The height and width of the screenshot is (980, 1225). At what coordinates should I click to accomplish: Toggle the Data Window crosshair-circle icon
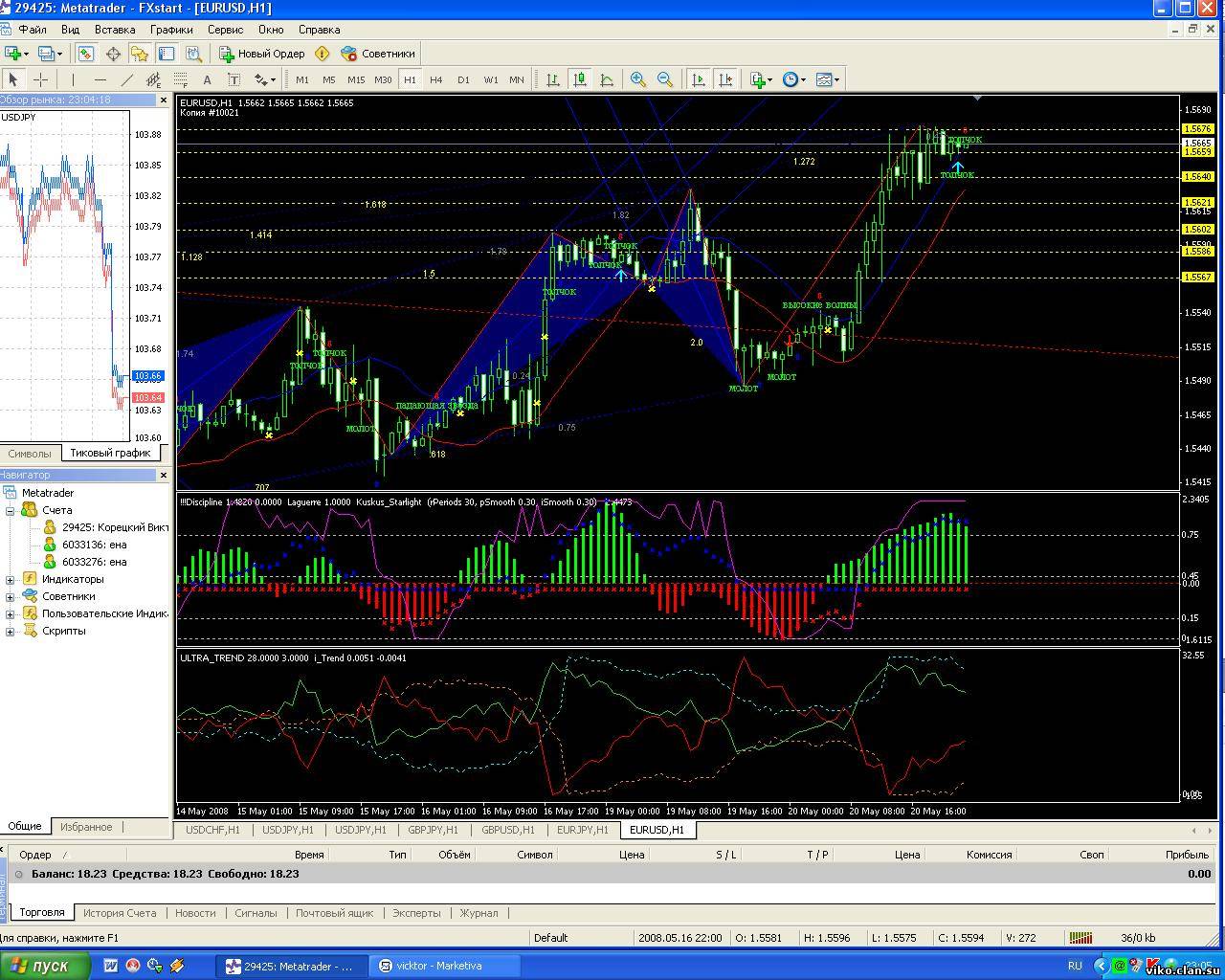113,54
